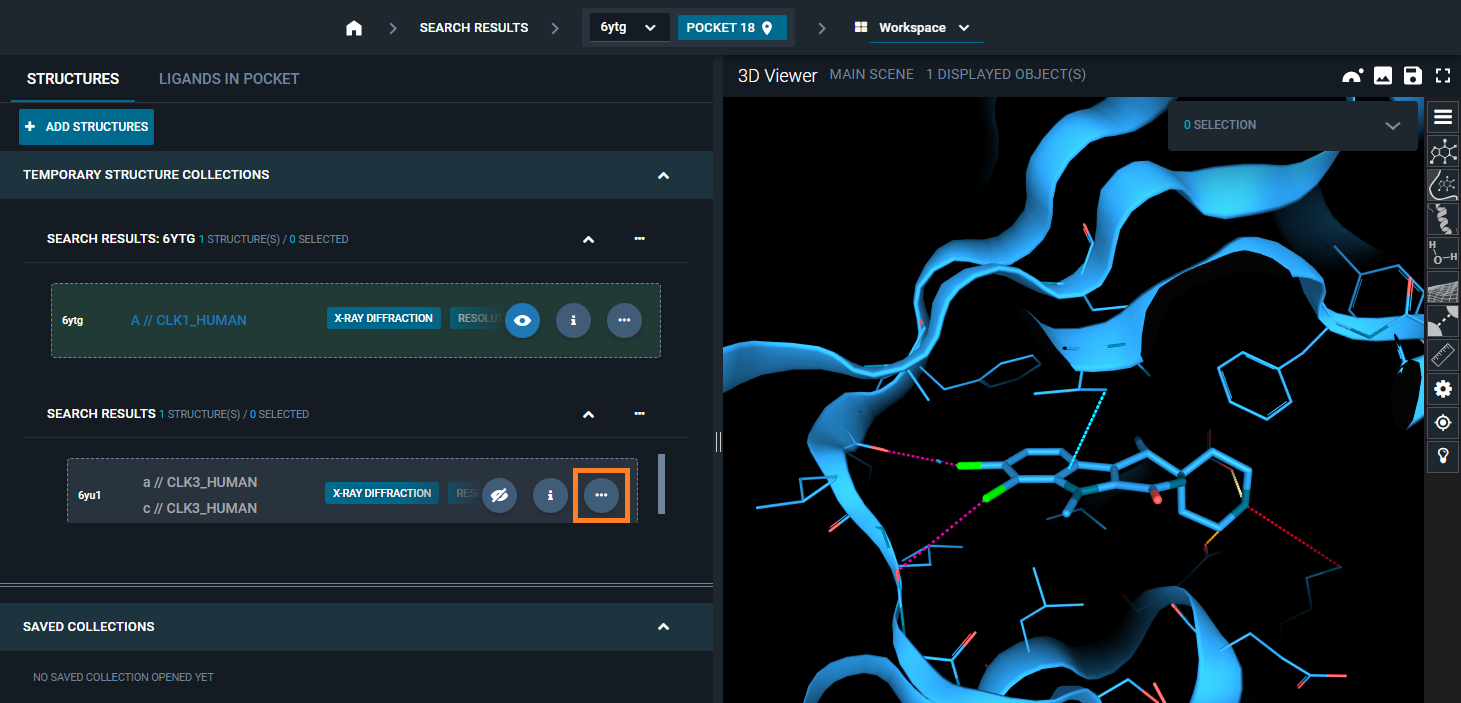This screenshot has width=1461, height=703.
Task: Go to Search Results in breadcrumb
Action: coord(474,28)
